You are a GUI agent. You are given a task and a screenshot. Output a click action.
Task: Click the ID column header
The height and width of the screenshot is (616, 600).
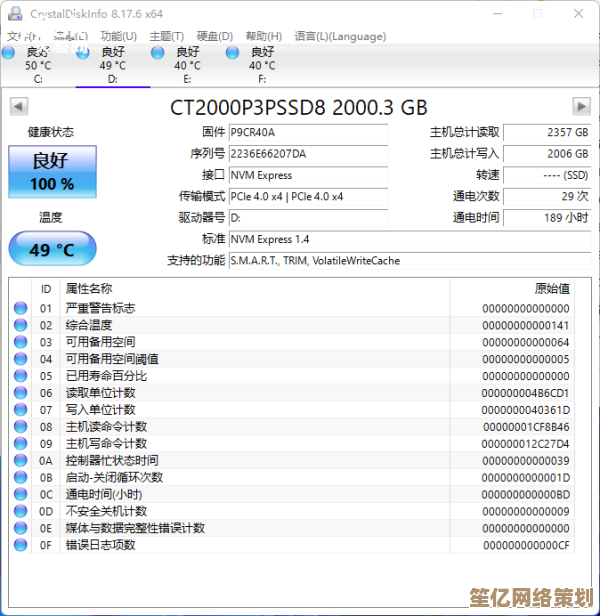click(46, 289)
